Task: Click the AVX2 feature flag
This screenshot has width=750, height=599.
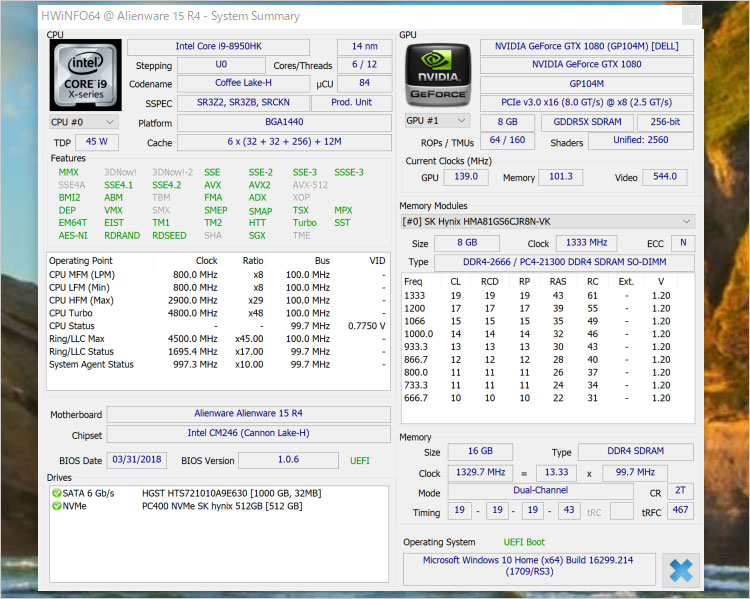Action: (x=259, y=185)
